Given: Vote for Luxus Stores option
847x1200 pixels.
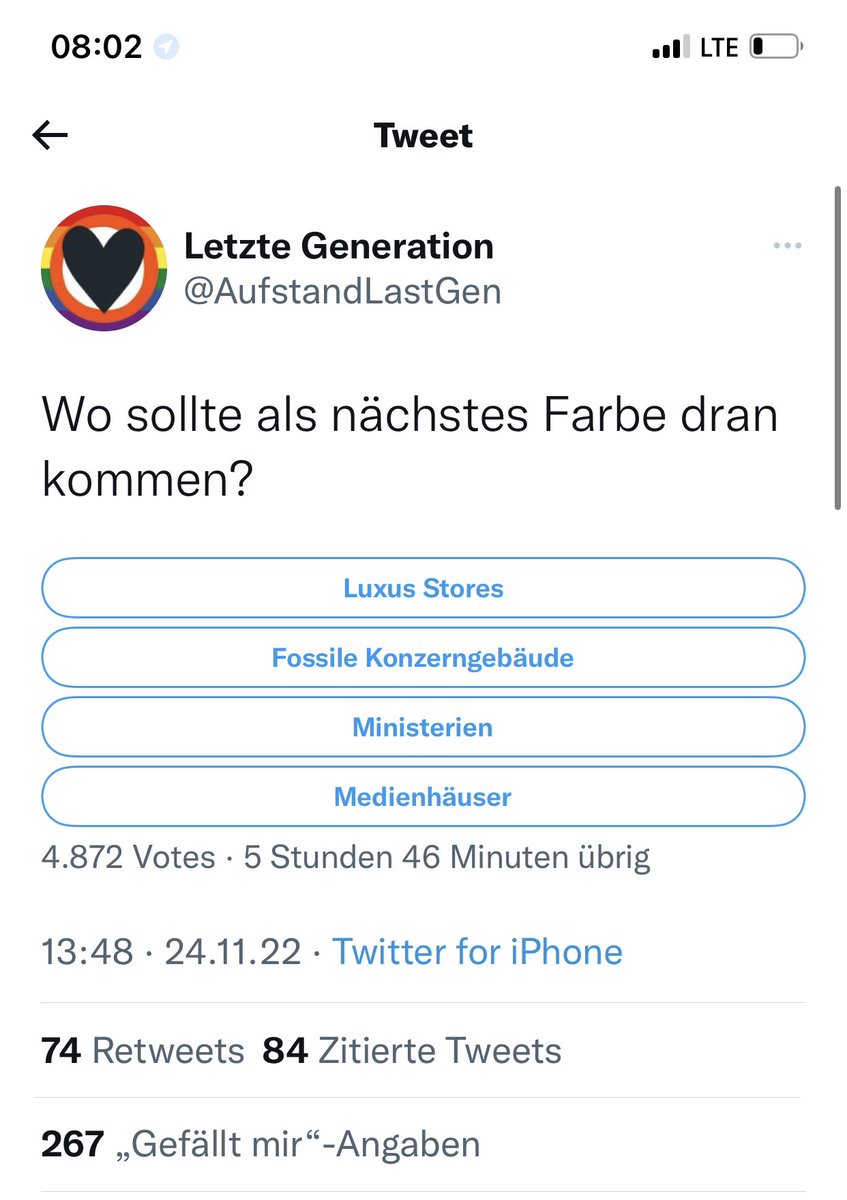Looking at the screenshot, I should tap(423, 588).
